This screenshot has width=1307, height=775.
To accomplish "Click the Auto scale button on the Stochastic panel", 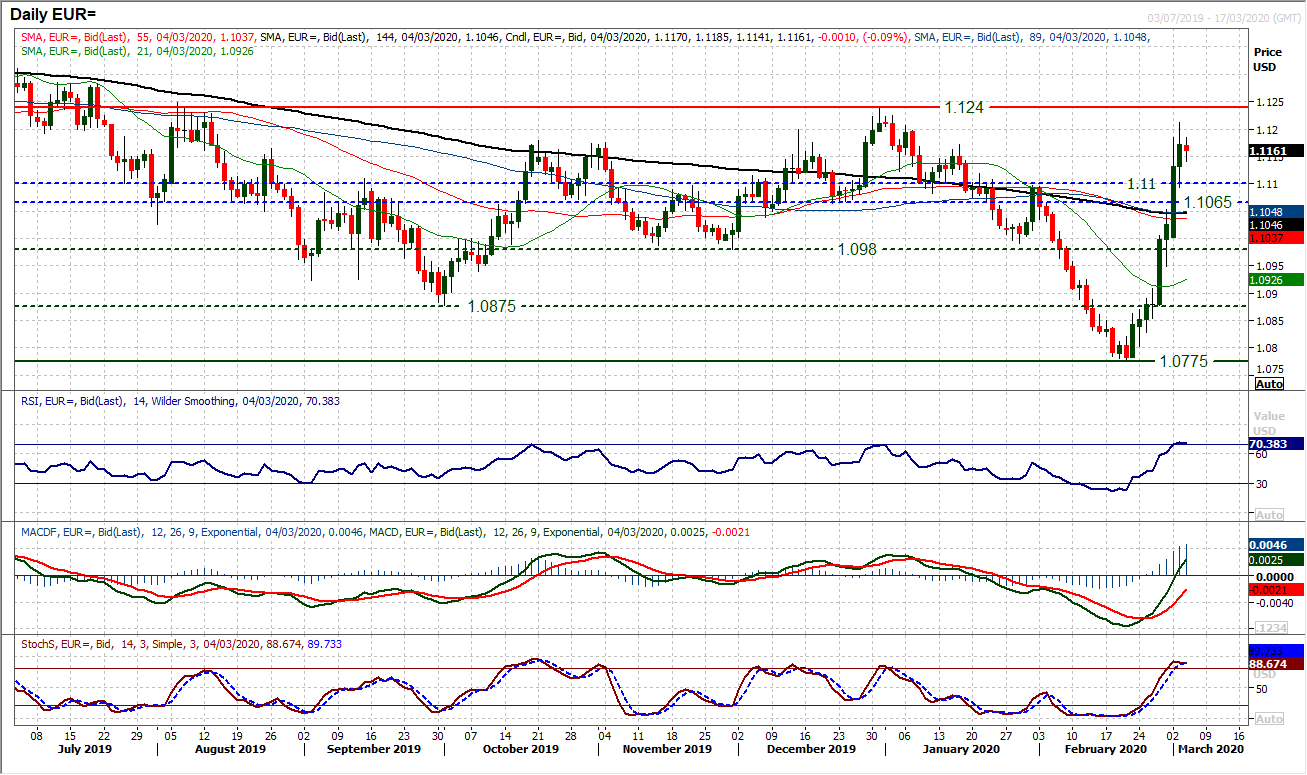I will (x=1268, y=719).
